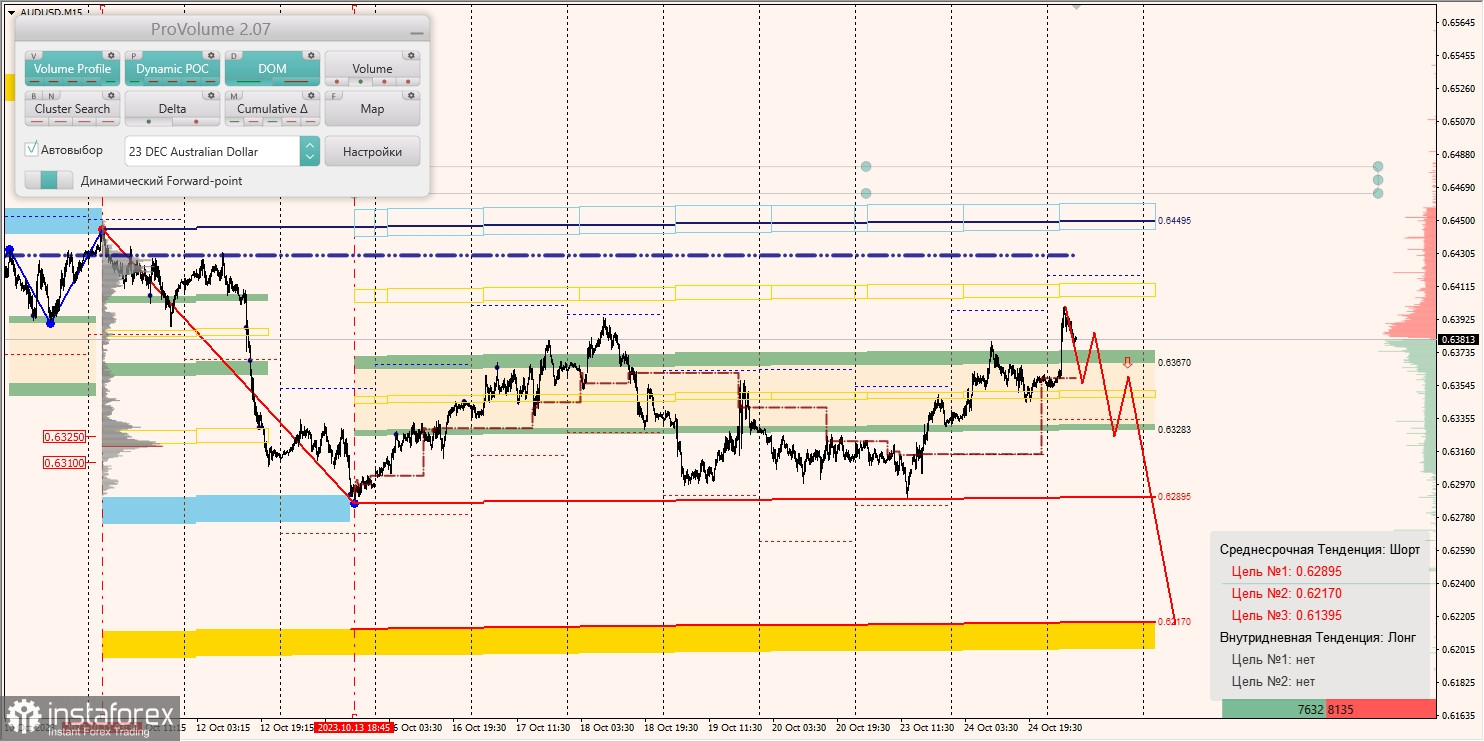Select green-dot segment under Delta
Screen dimensions: 1484x741
click(149, 122)
